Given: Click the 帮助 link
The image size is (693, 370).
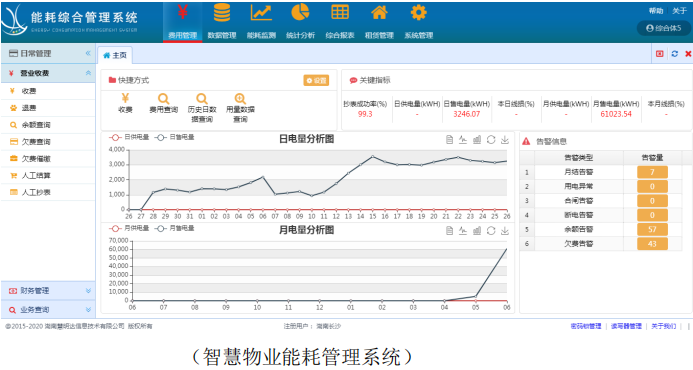Looking at the screenshot, I should coord(656,11).
